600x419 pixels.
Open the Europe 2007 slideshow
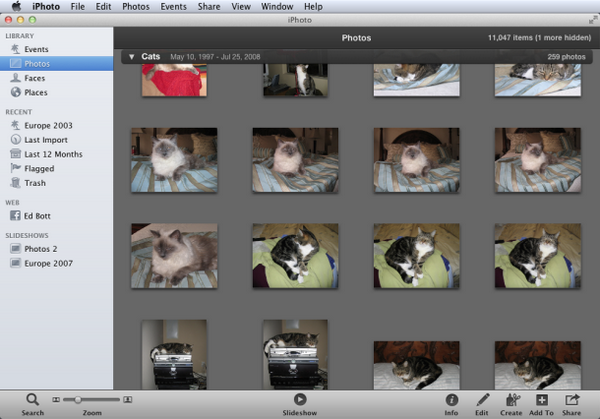[x=48, y=263]
